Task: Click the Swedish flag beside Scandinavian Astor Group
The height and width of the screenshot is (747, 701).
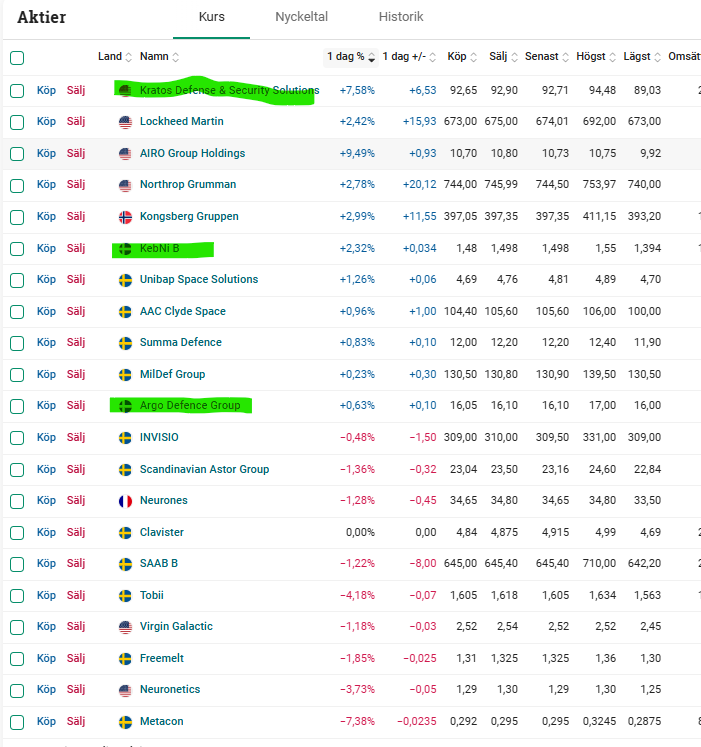Action: click(125, 470)
